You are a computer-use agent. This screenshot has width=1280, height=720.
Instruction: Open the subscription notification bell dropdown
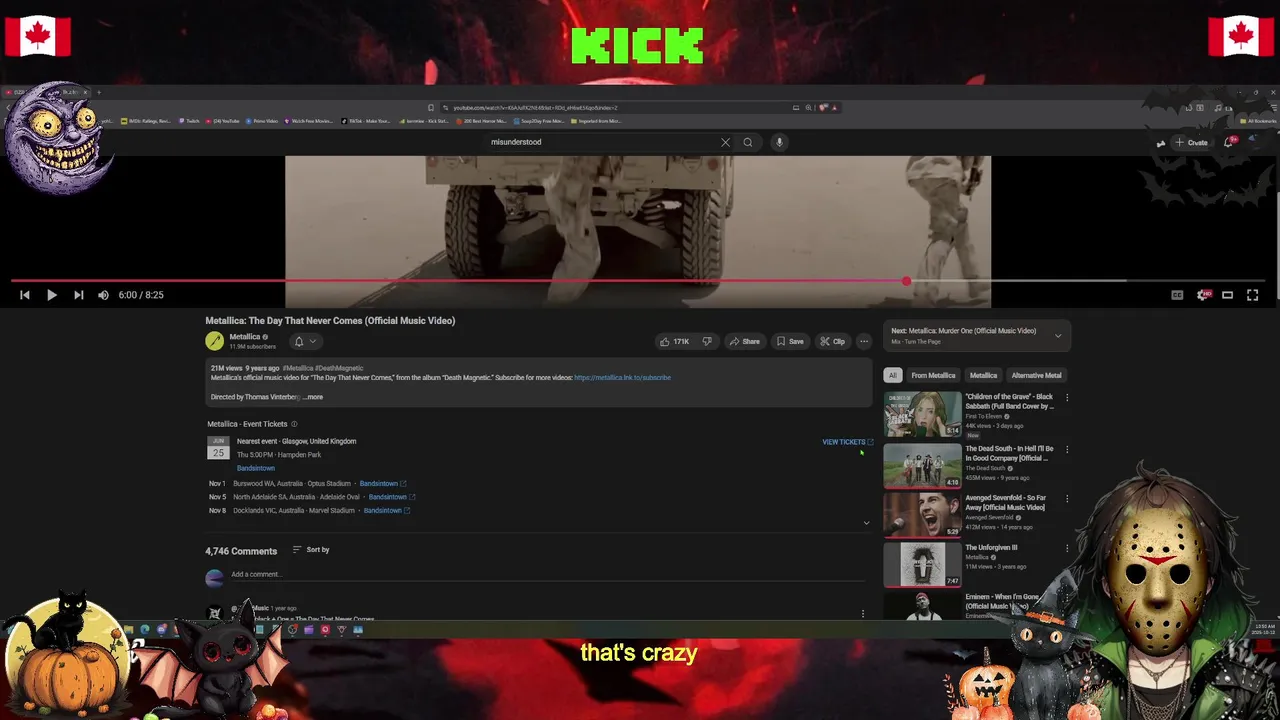point(305,341)
